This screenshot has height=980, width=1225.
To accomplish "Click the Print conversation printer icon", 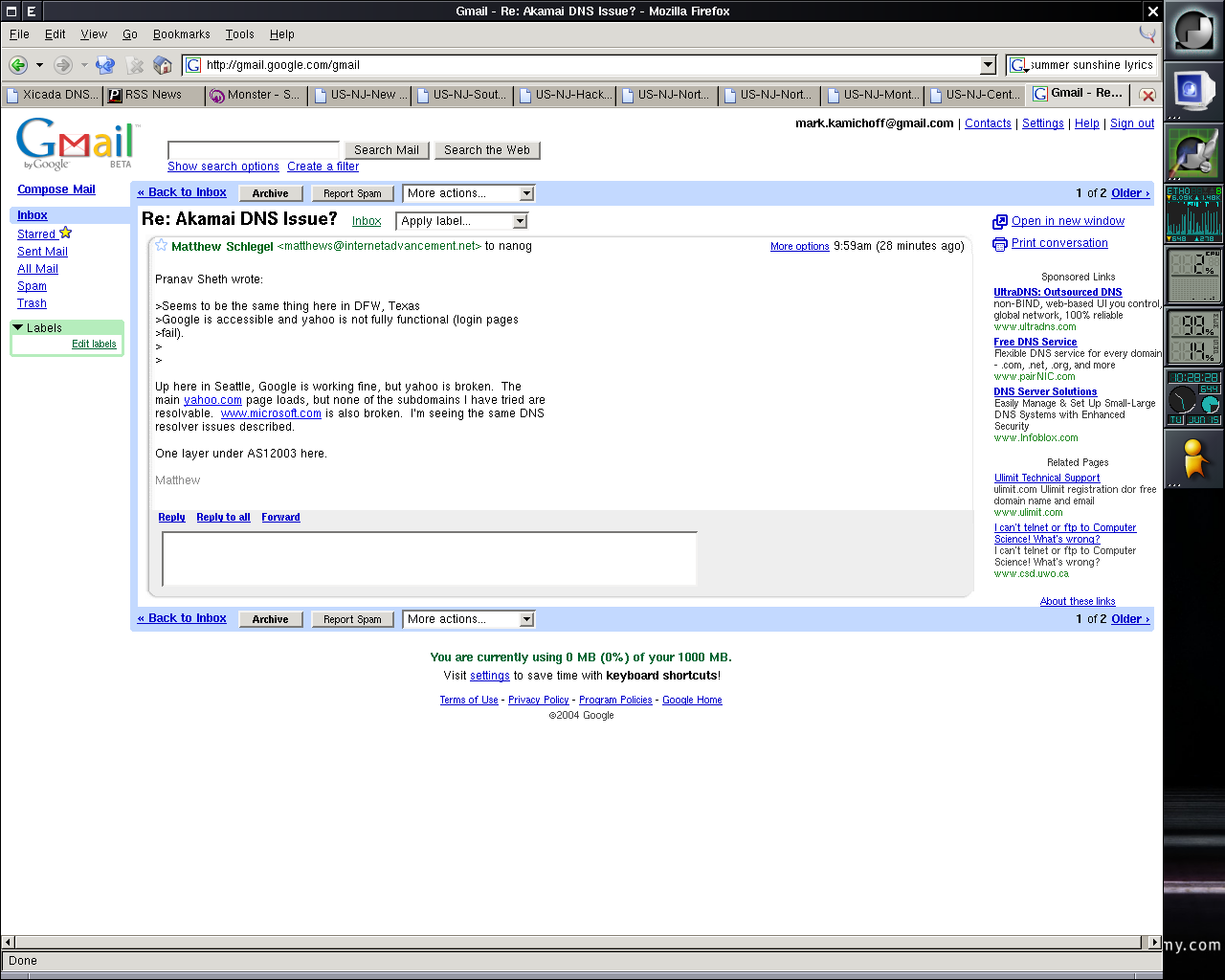I will [x=1000, y=244].
